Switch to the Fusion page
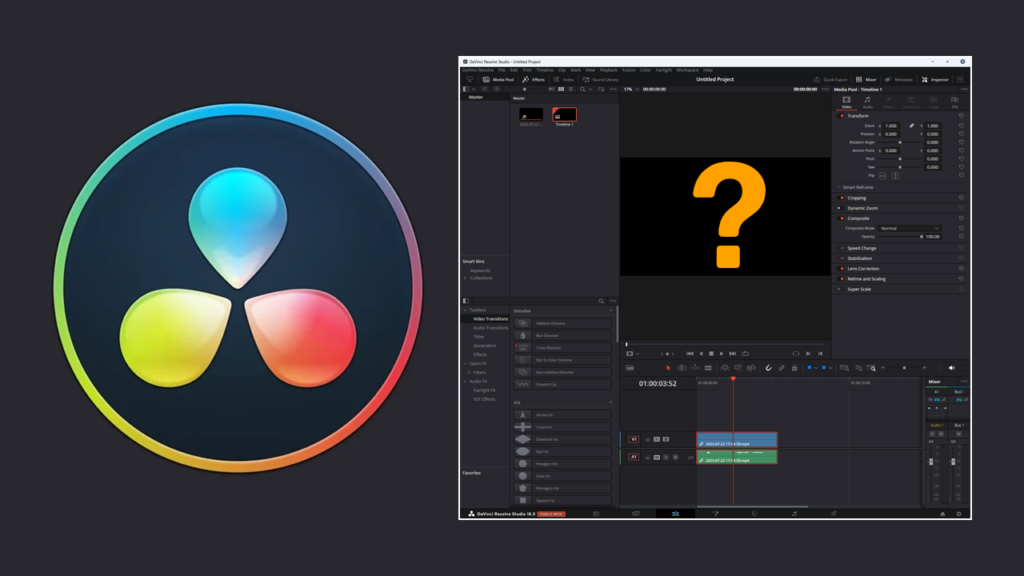Image resolution: width=1024 pixels, height=576 pixels. [x=717, y=515]
